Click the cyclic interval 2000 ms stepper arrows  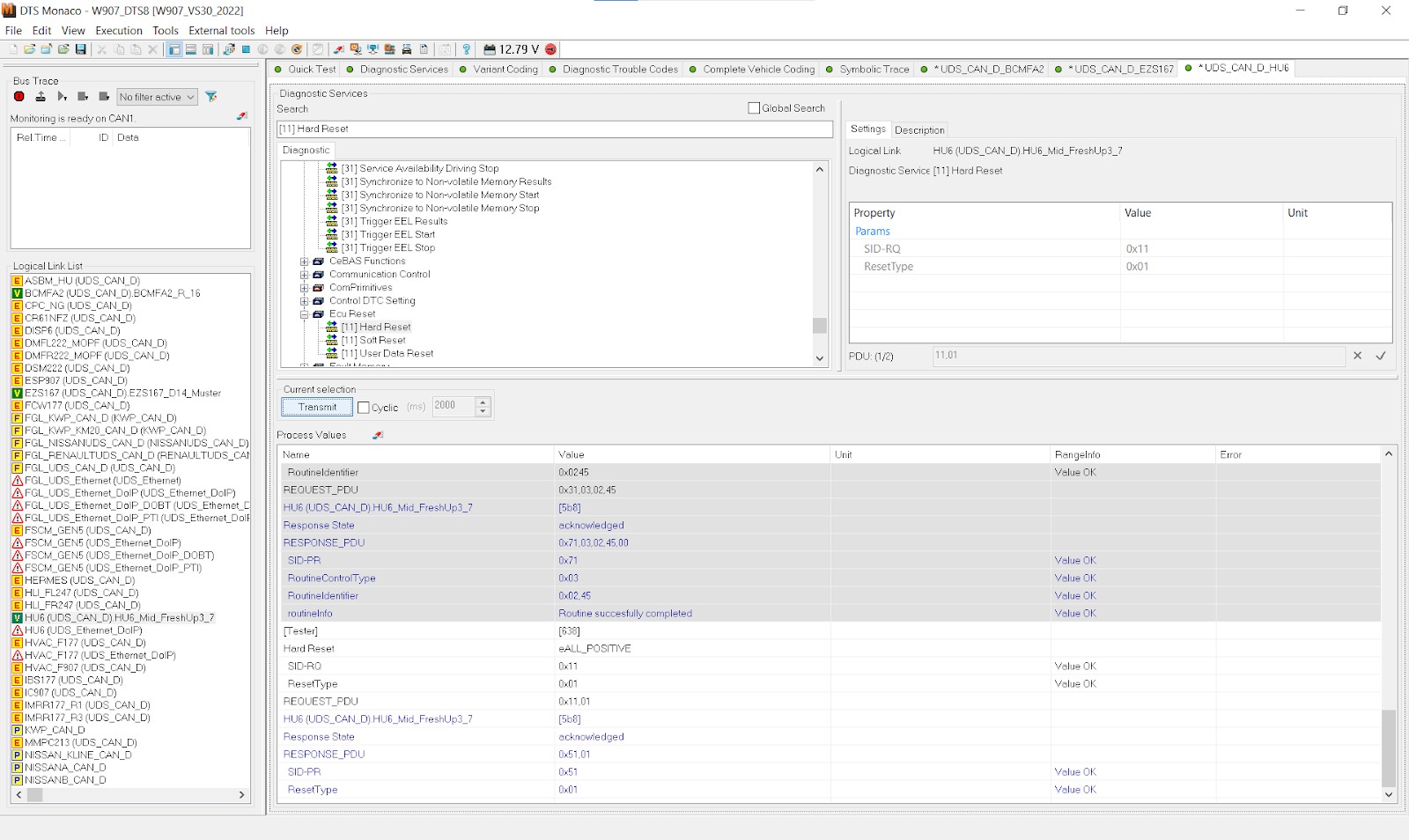click(482, 406)
